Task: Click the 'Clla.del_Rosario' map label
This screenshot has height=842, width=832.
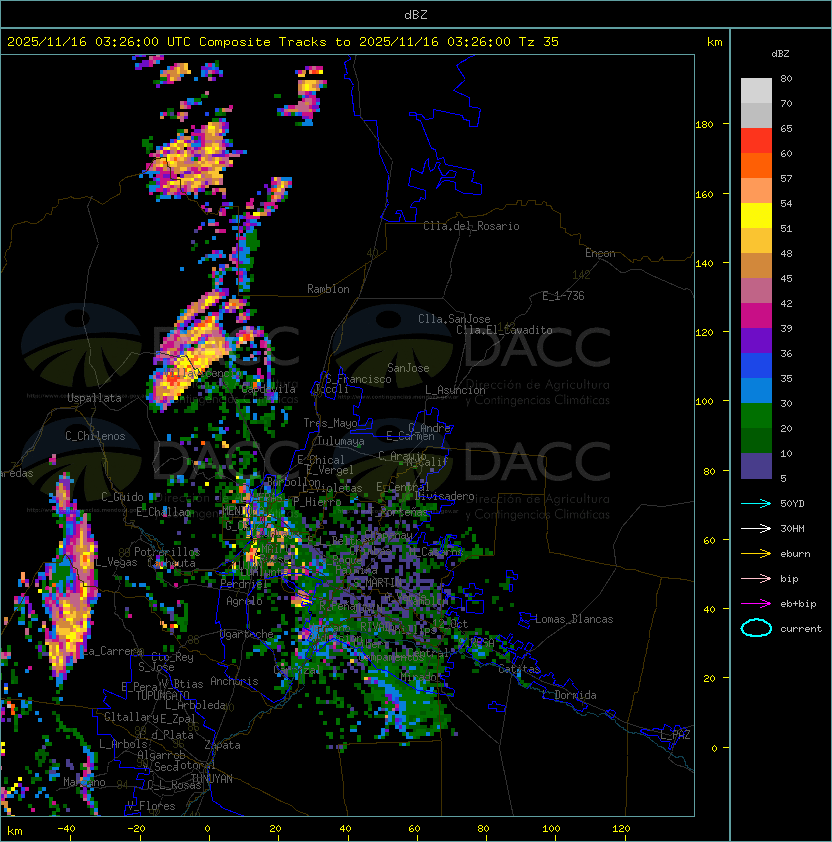Action: coord(471,226)
